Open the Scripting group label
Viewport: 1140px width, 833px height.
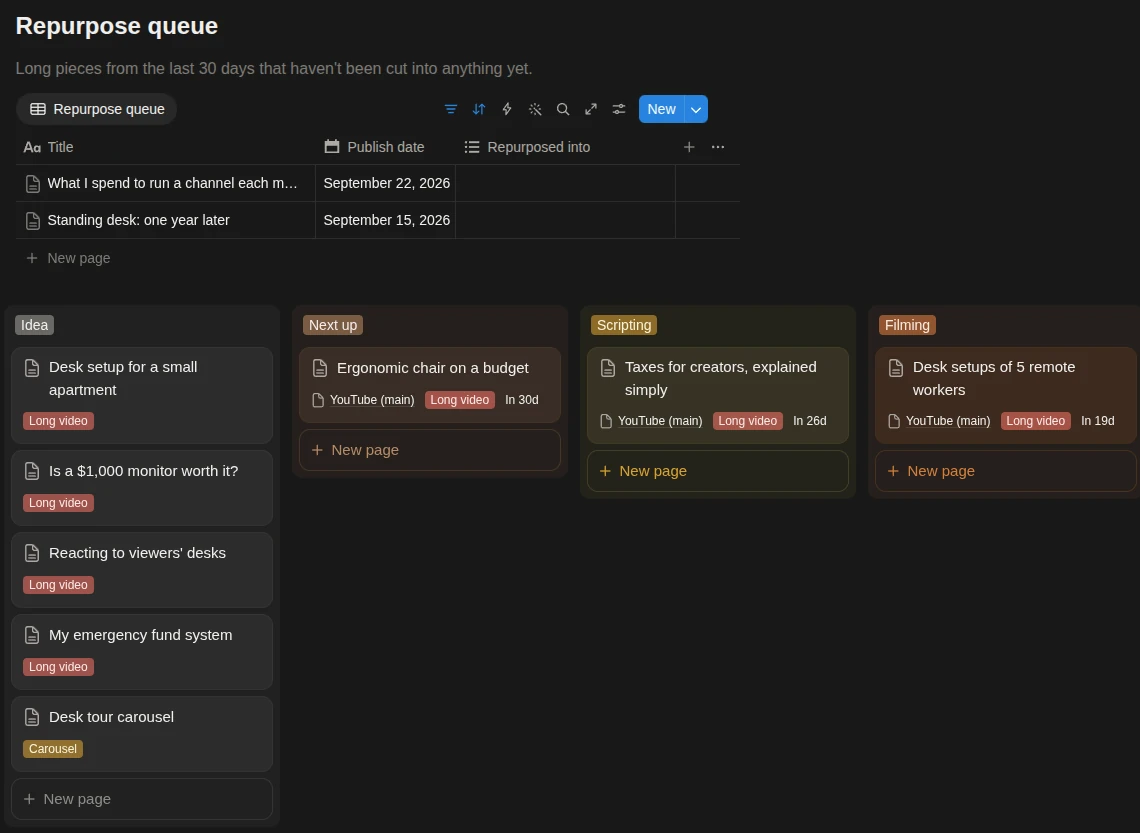click(x=624, y=325)
